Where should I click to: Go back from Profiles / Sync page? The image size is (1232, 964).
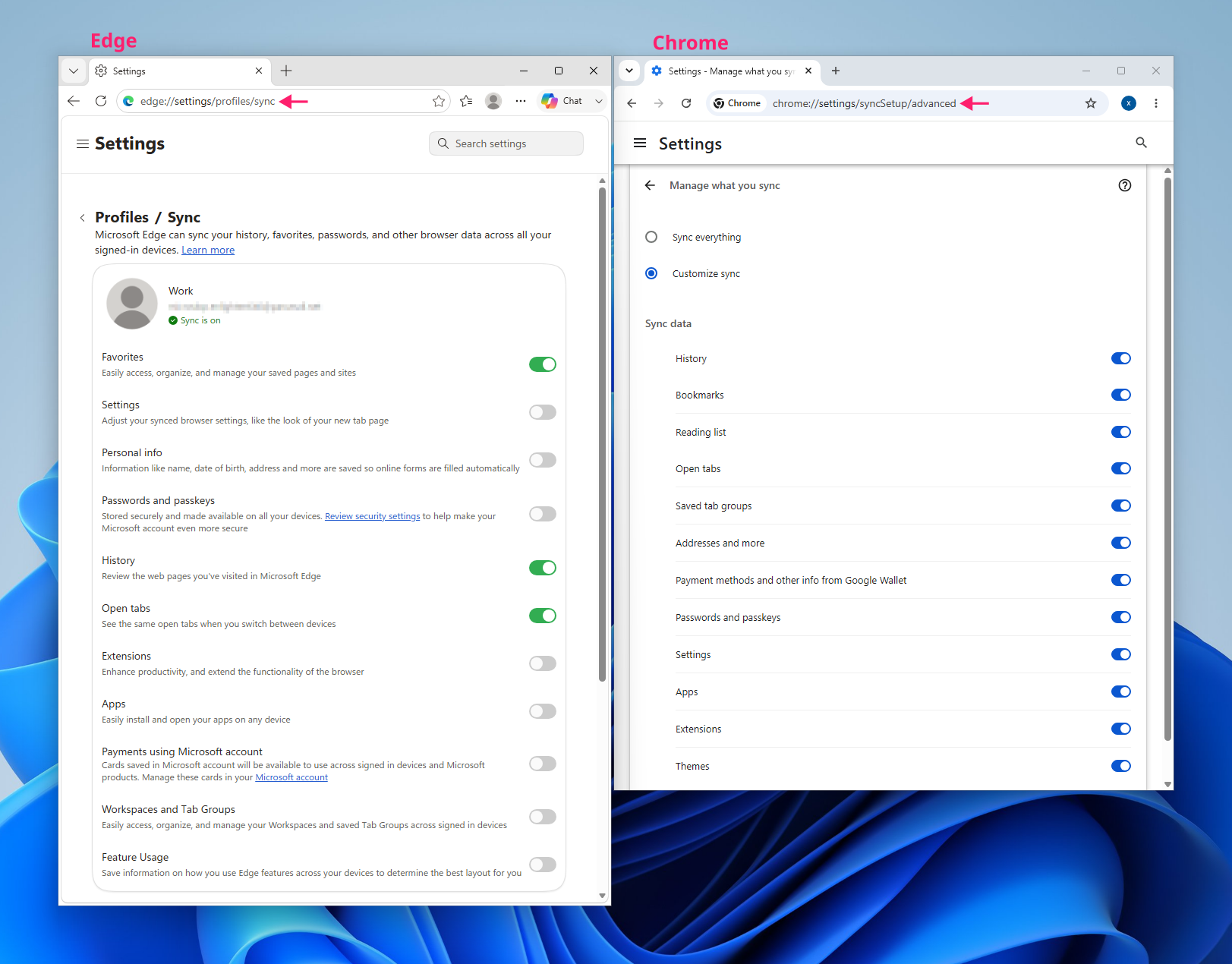pyautogui.click(x=82, y=218)
